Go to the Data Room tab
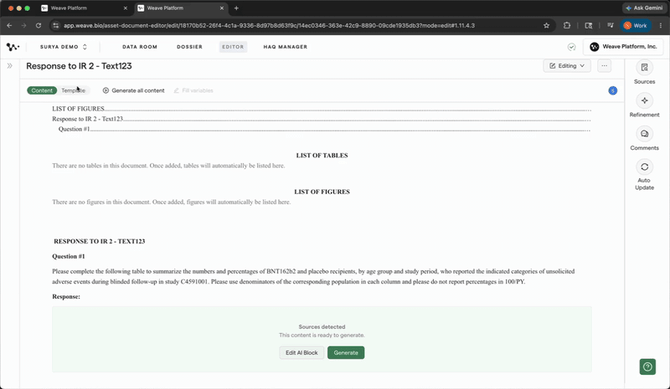Screen dimensions: 670x389 pyautogui.click(x=140, y=47)
